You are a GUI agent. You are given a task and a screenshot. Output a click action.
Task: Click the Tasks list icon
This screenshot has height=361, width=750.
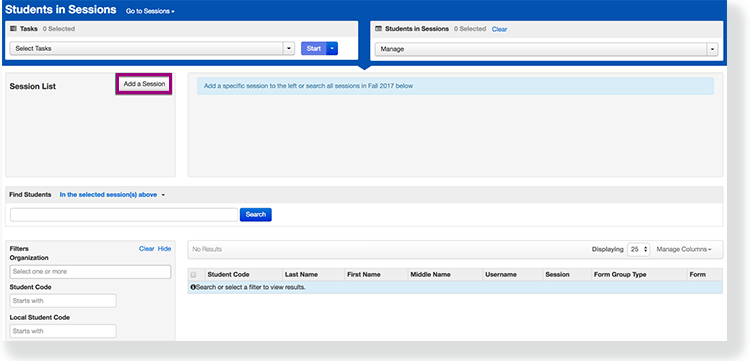coord(13,29)
